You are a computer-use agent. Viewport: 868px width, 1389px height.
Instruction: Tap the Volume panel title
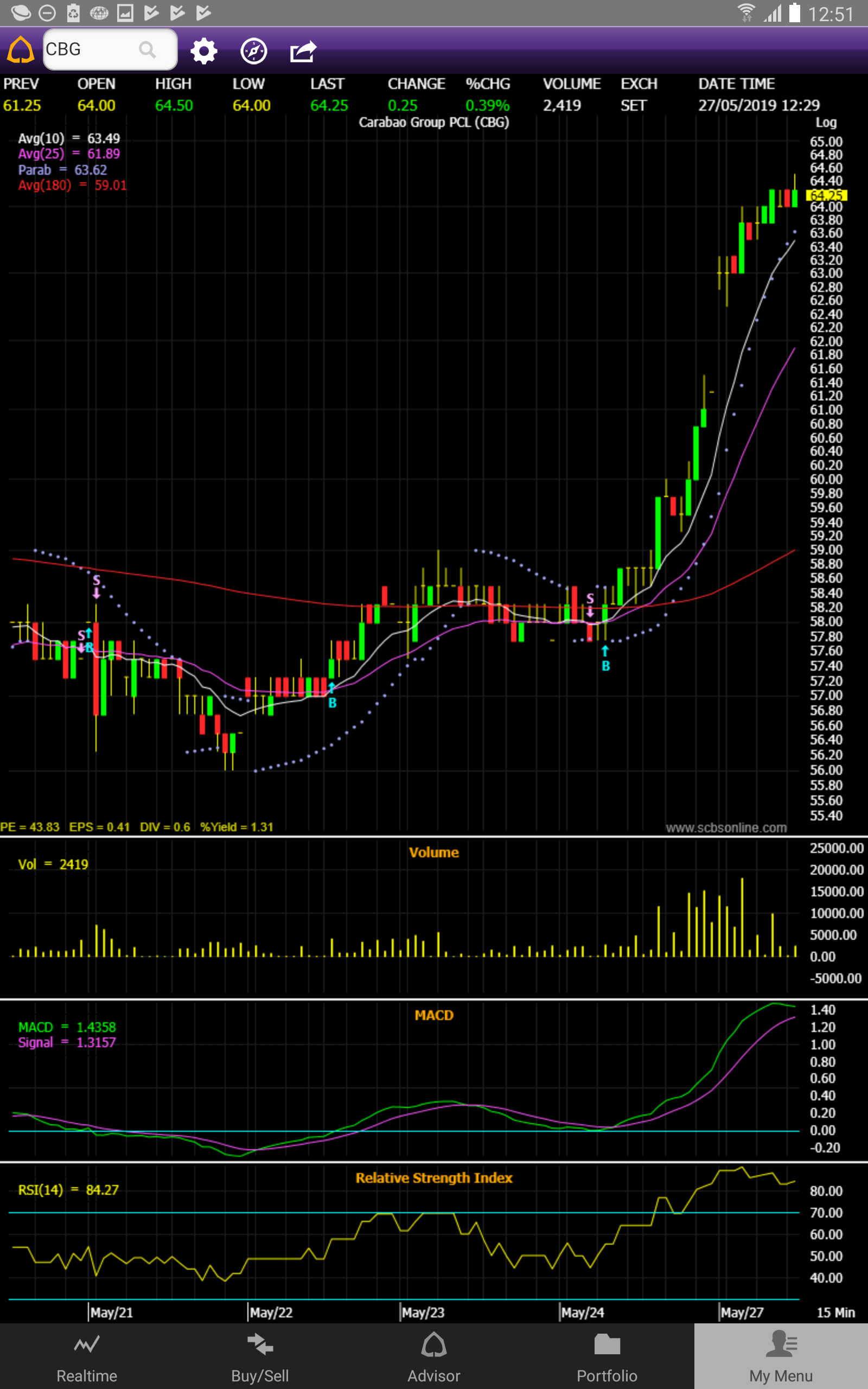click(x=434, y=852)
